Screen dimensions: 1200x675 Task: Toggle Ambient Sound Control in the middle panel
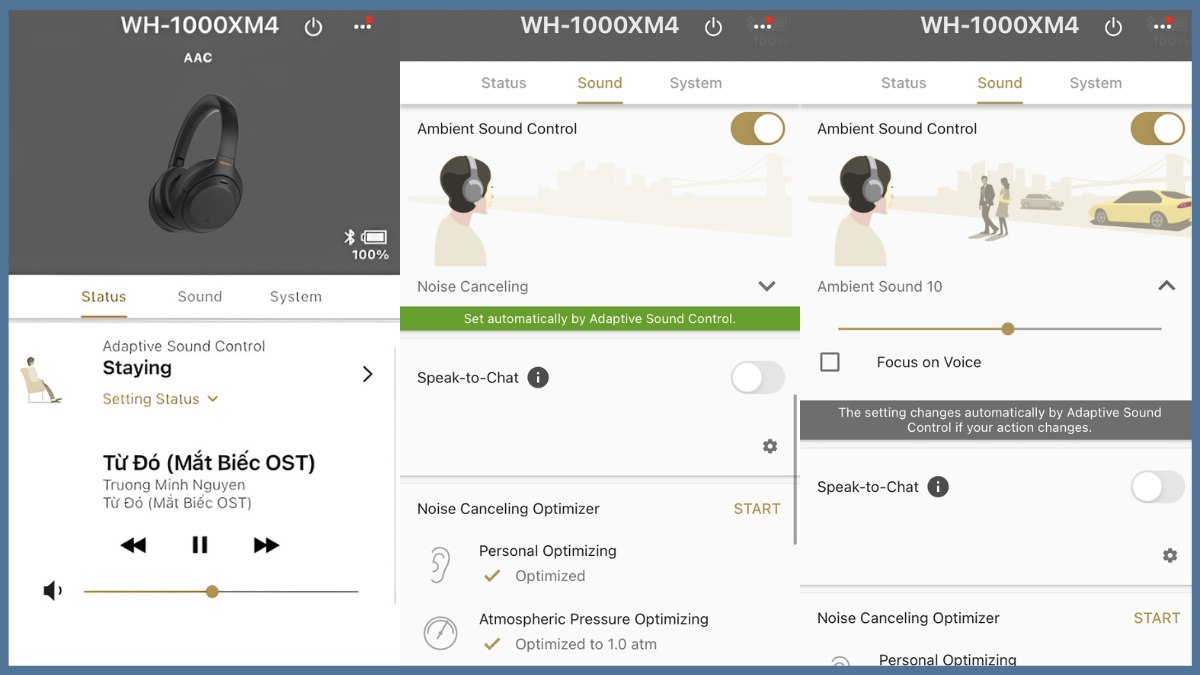[x=758, y=128]
